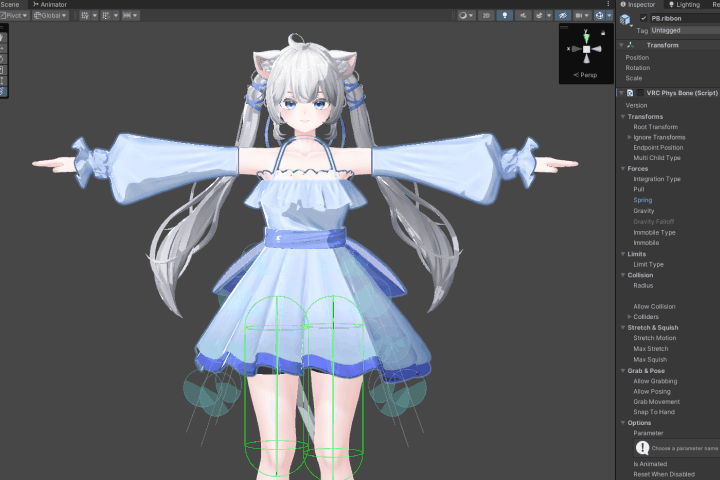Toggle 2D view mode
This screenshot has width=720, height=480.
(486, 16)
